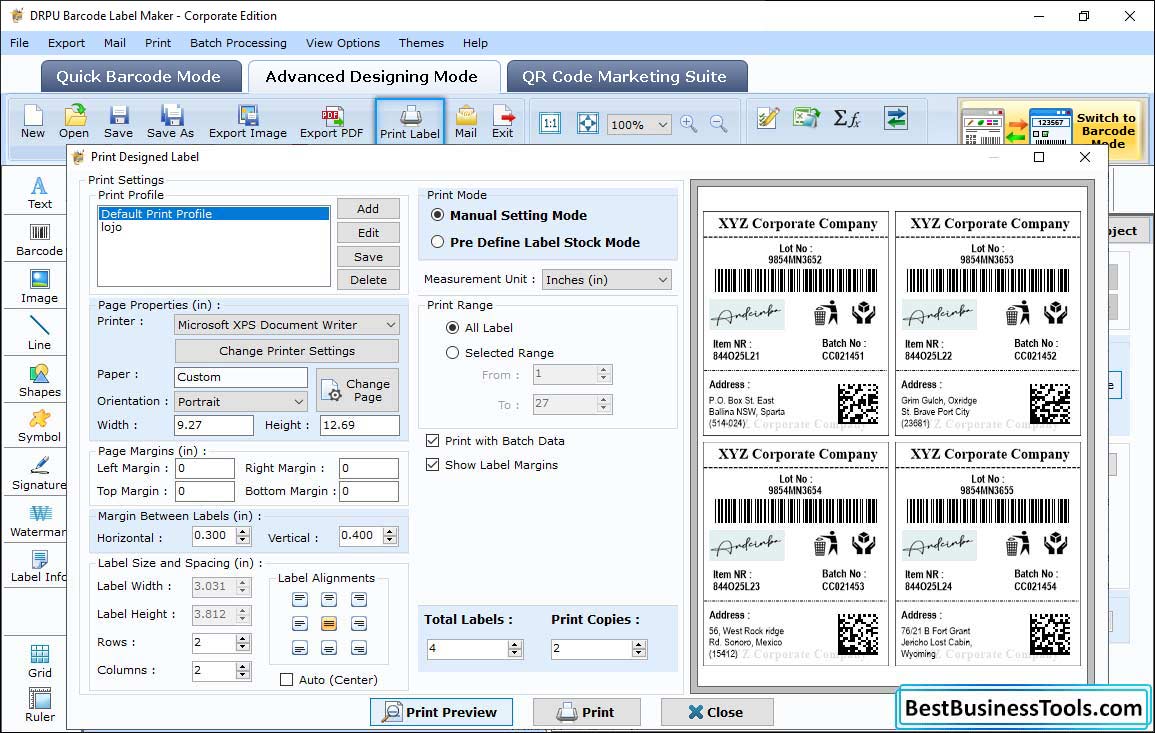Click the Print Preview button
Screen dimensions: 1155x733
pos(441,712)
